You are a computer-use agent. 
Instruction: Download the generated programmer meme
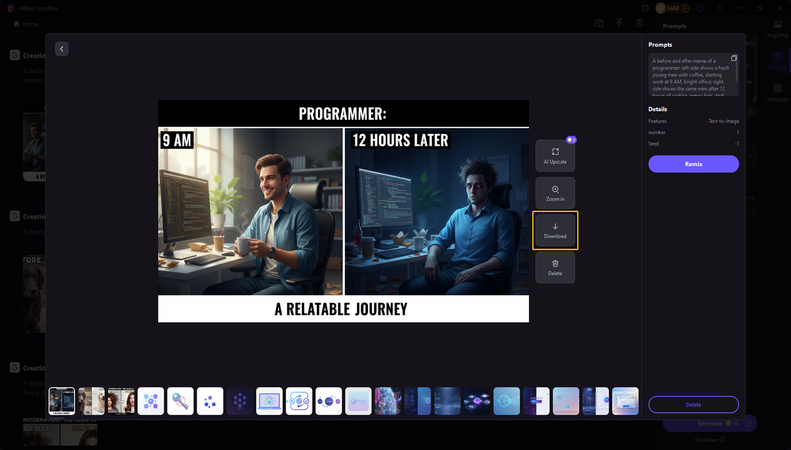(555, 231)
